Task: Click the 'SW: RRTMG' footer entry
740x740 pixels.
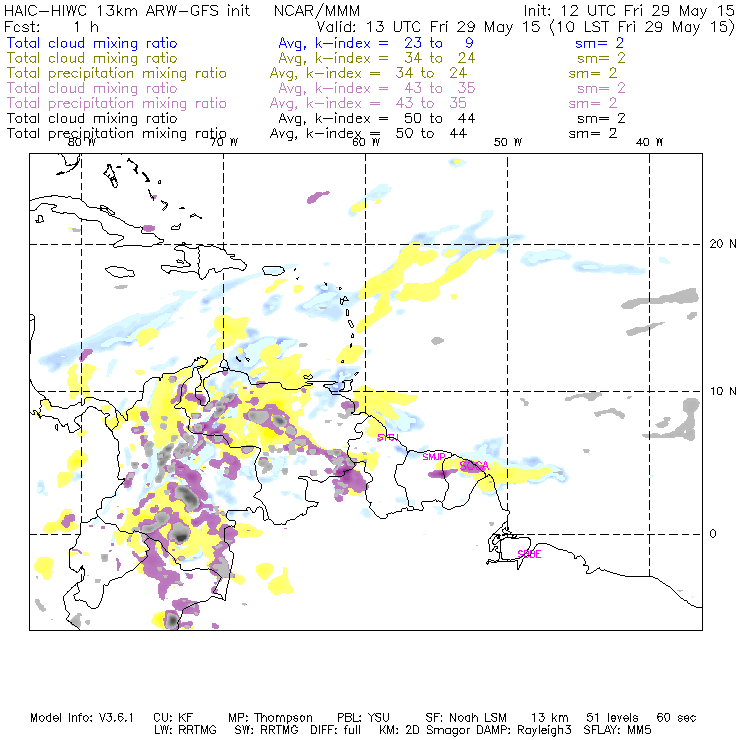Action: [x=266, y=730]
